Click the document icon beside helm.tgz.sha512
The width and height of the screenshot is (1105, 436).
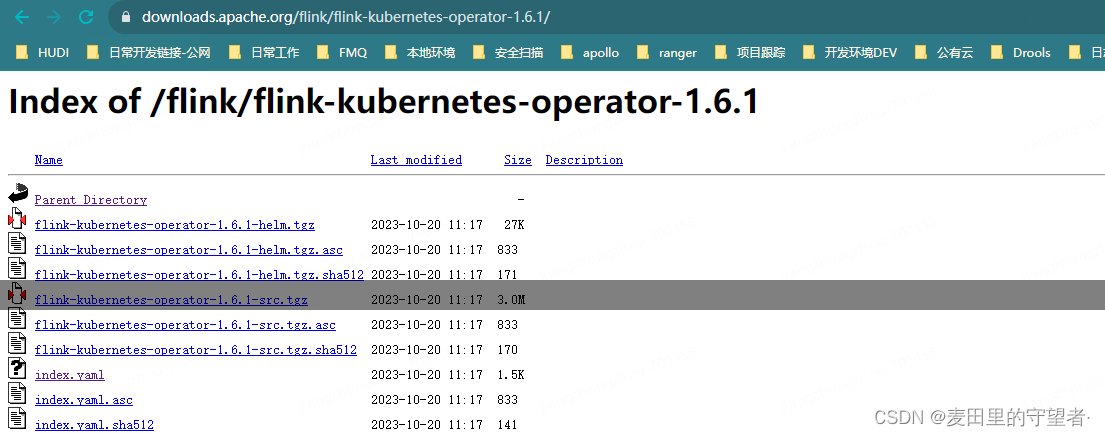tap(17, 268)
